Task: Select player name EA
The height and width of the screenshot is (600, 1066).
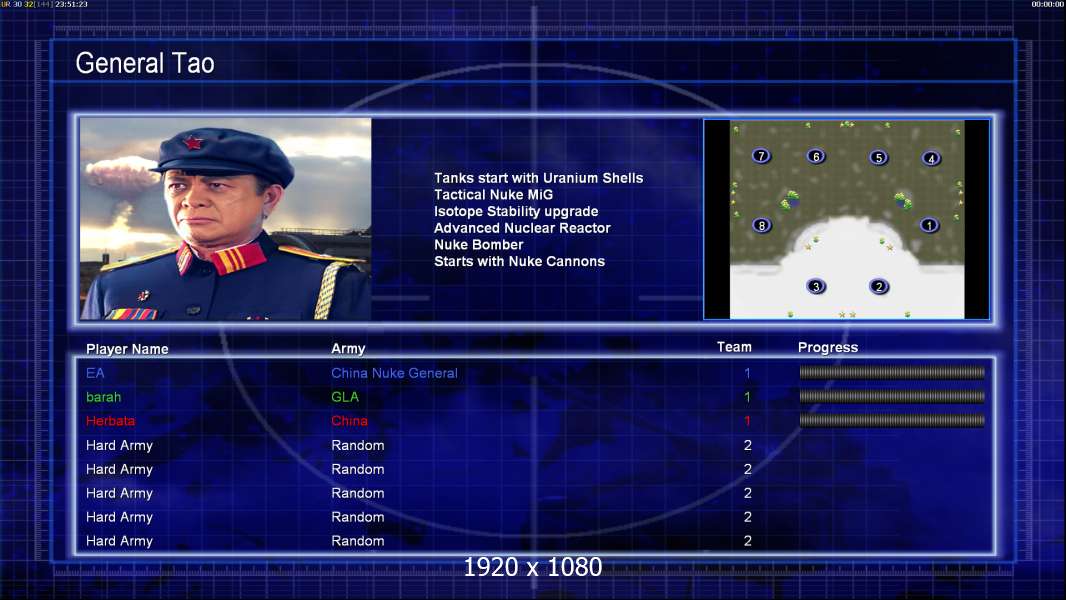Action: pyautogui.click(x=95, y=373)
